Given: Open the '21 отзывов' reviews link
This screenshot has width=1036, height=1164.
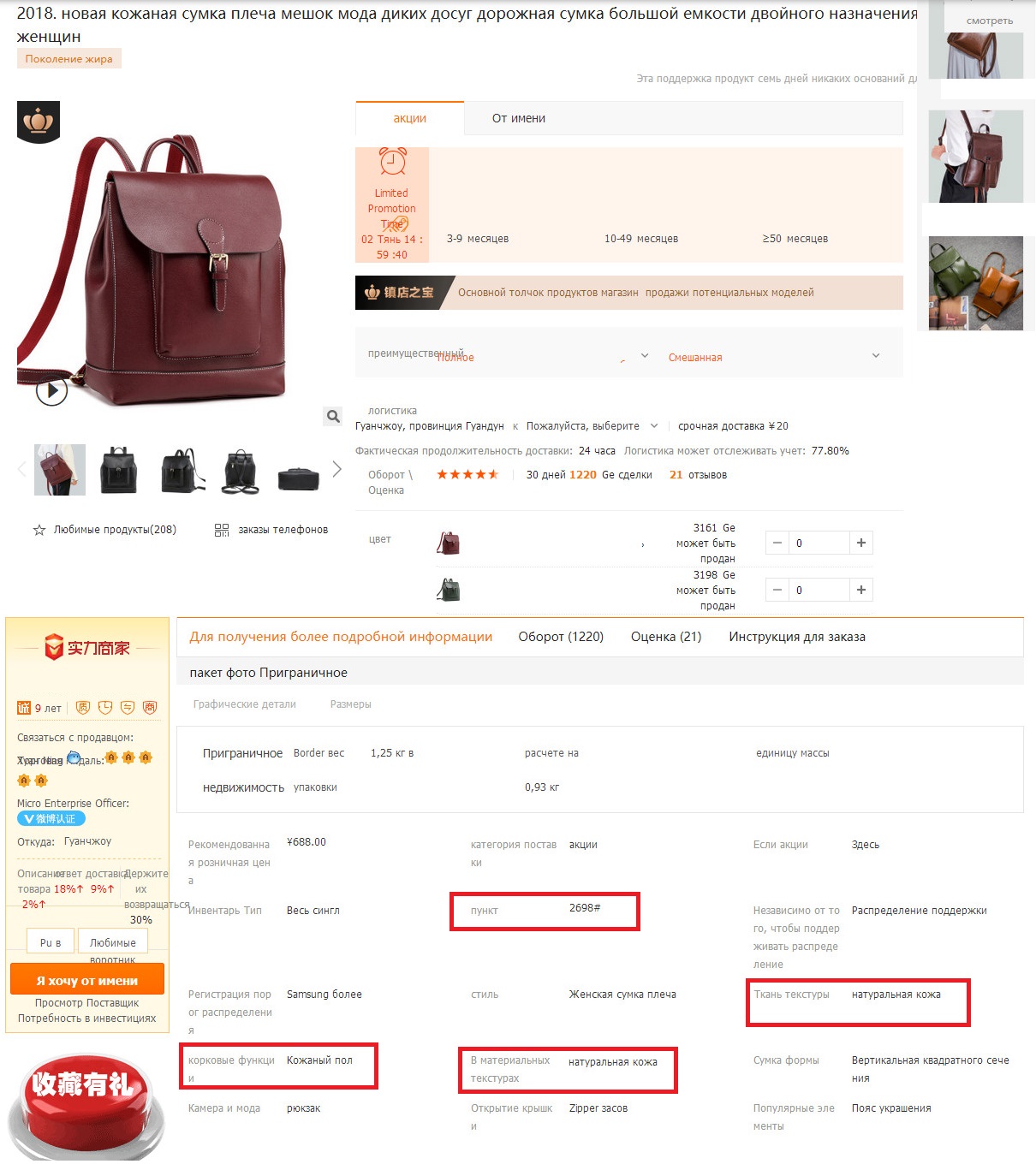Looking at the screenshot, I should tap(698, 475).
